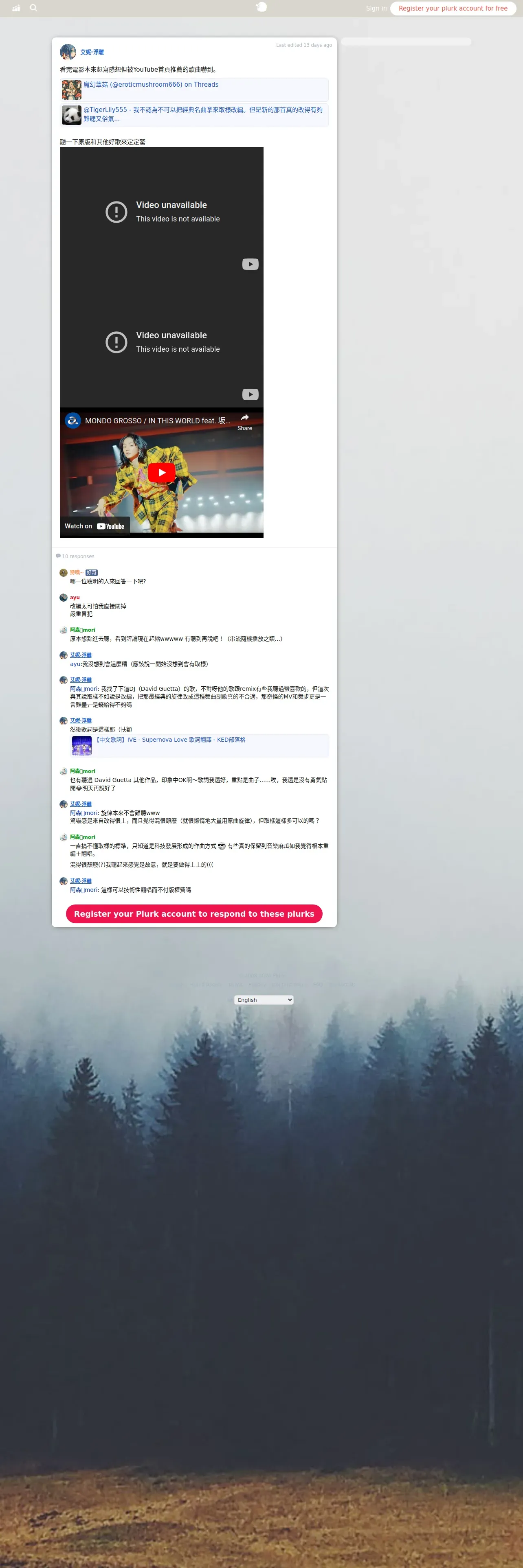This screenshot has height=1568, width=523.
Task: Open IVE - Supernova Love lyrics link
Action: click(x=171, y=740)
